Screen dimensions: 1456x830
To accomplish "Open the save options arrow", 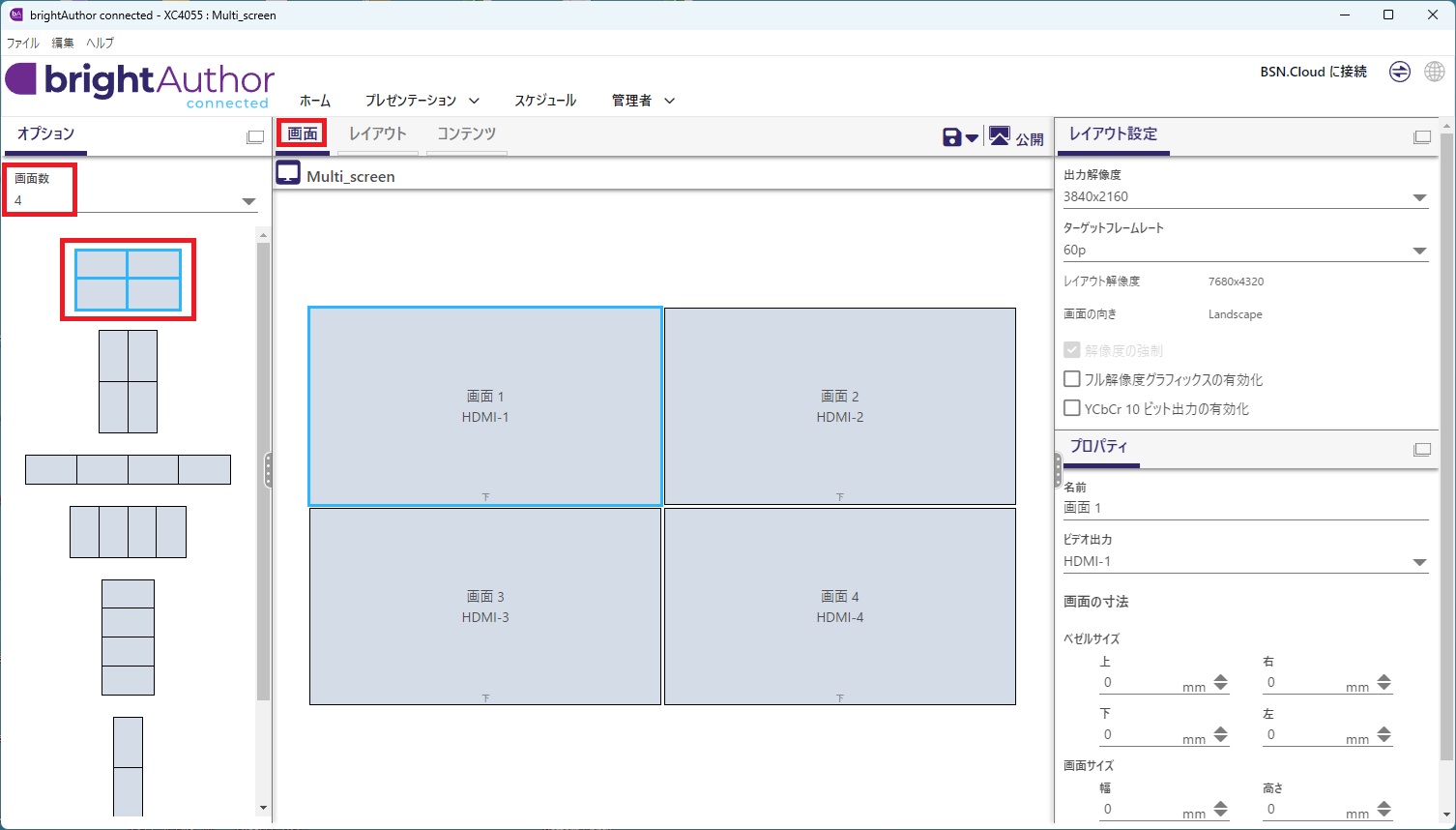I will [x=972, y=138].
